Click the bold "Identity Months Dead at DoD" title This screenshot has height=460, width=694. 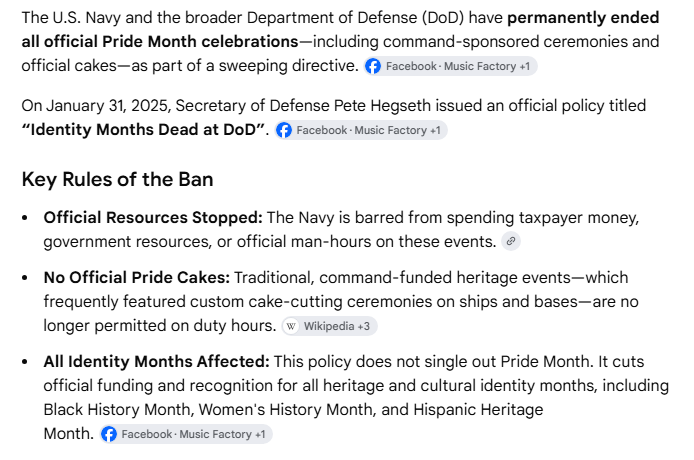pyautogui.click(x=143, y=130)
